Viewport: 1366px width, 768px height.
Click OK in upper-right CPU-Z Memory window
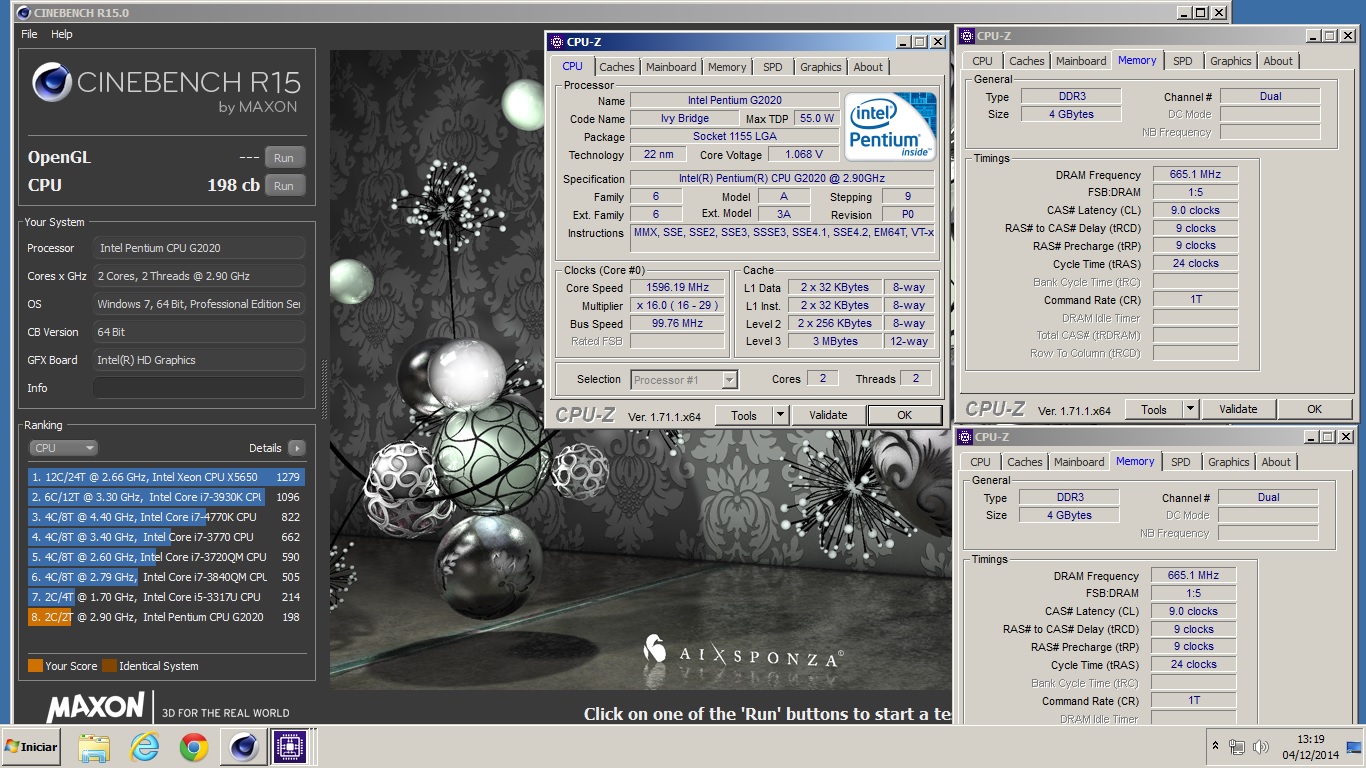click(1314, 409)
